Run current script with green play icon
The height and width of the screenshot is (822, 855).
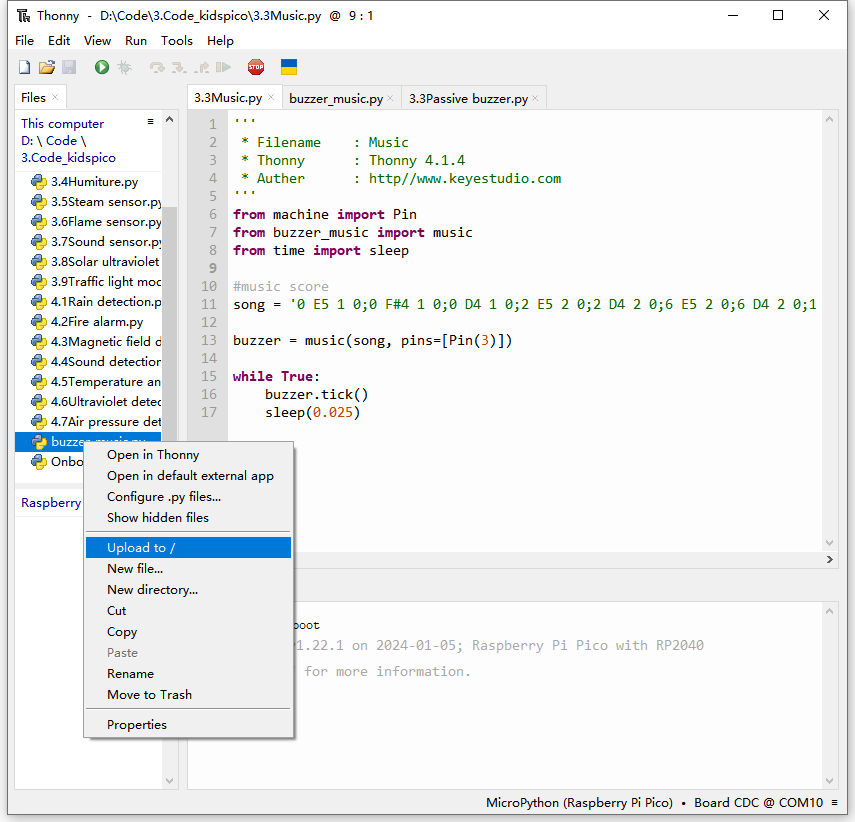(101, 67)
